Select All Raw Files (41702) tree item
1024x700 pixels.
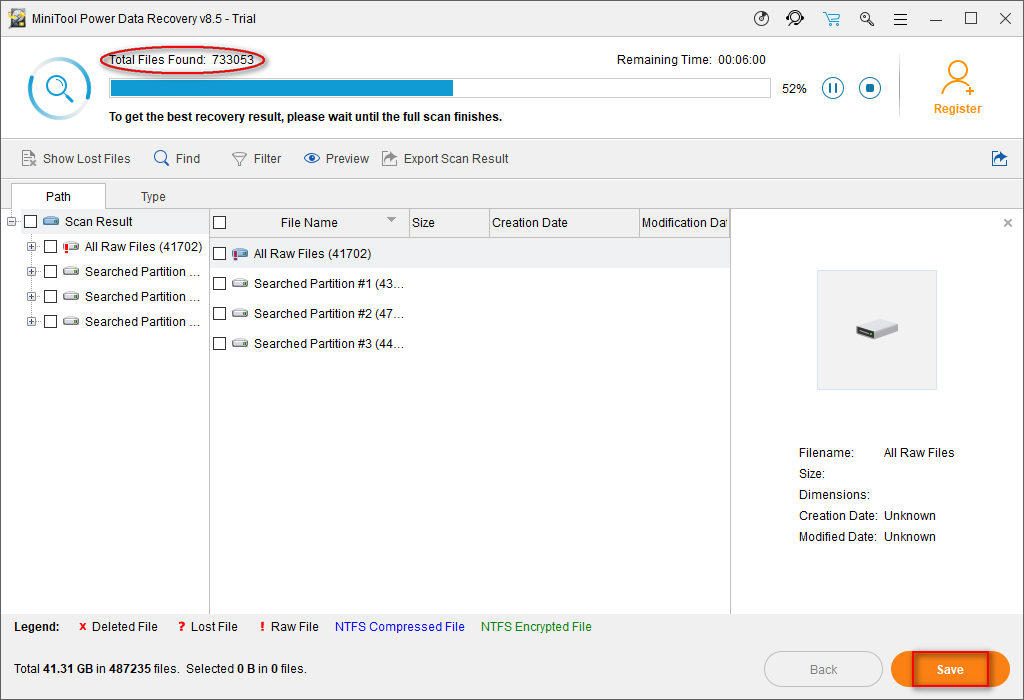click(144, 247)
